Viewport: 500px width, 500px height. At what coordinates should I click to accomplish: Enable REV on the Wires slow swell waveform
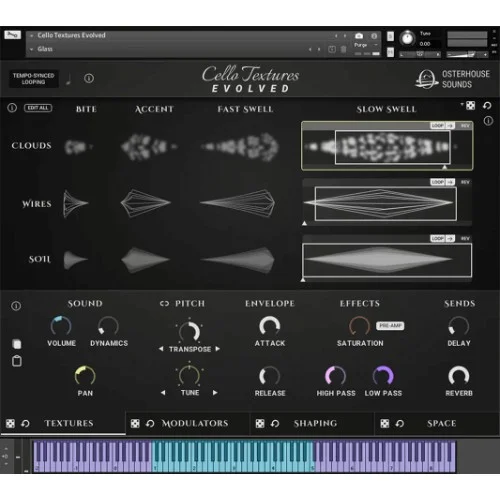tap(465, 182)
